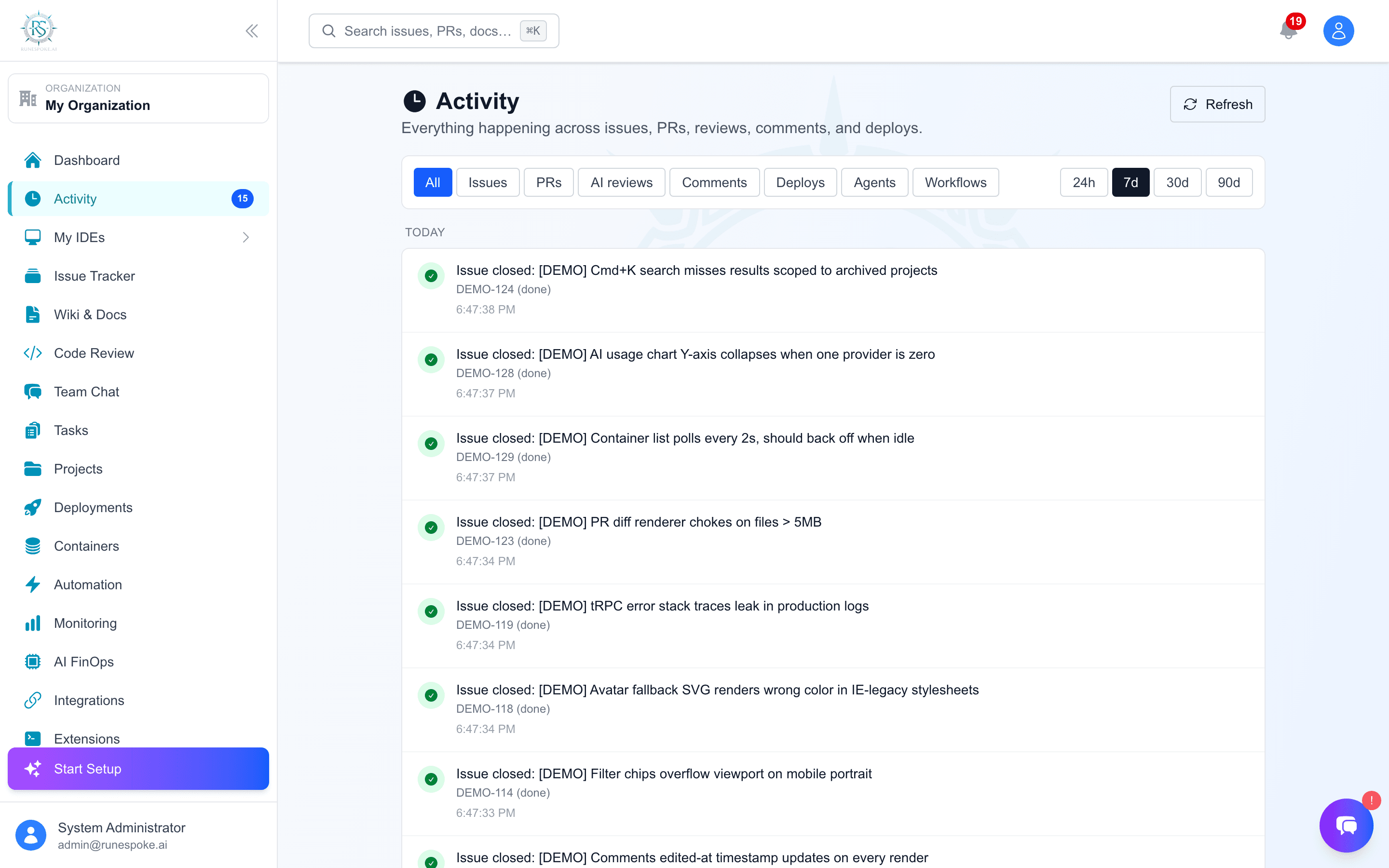Click the Code Review brackets icon

pos(33,353)
